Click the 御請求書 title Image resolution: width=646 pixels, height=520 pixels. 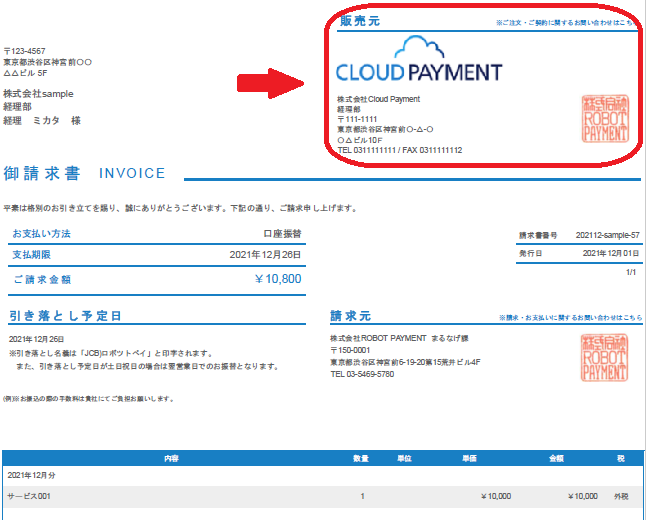click(42, 173)
